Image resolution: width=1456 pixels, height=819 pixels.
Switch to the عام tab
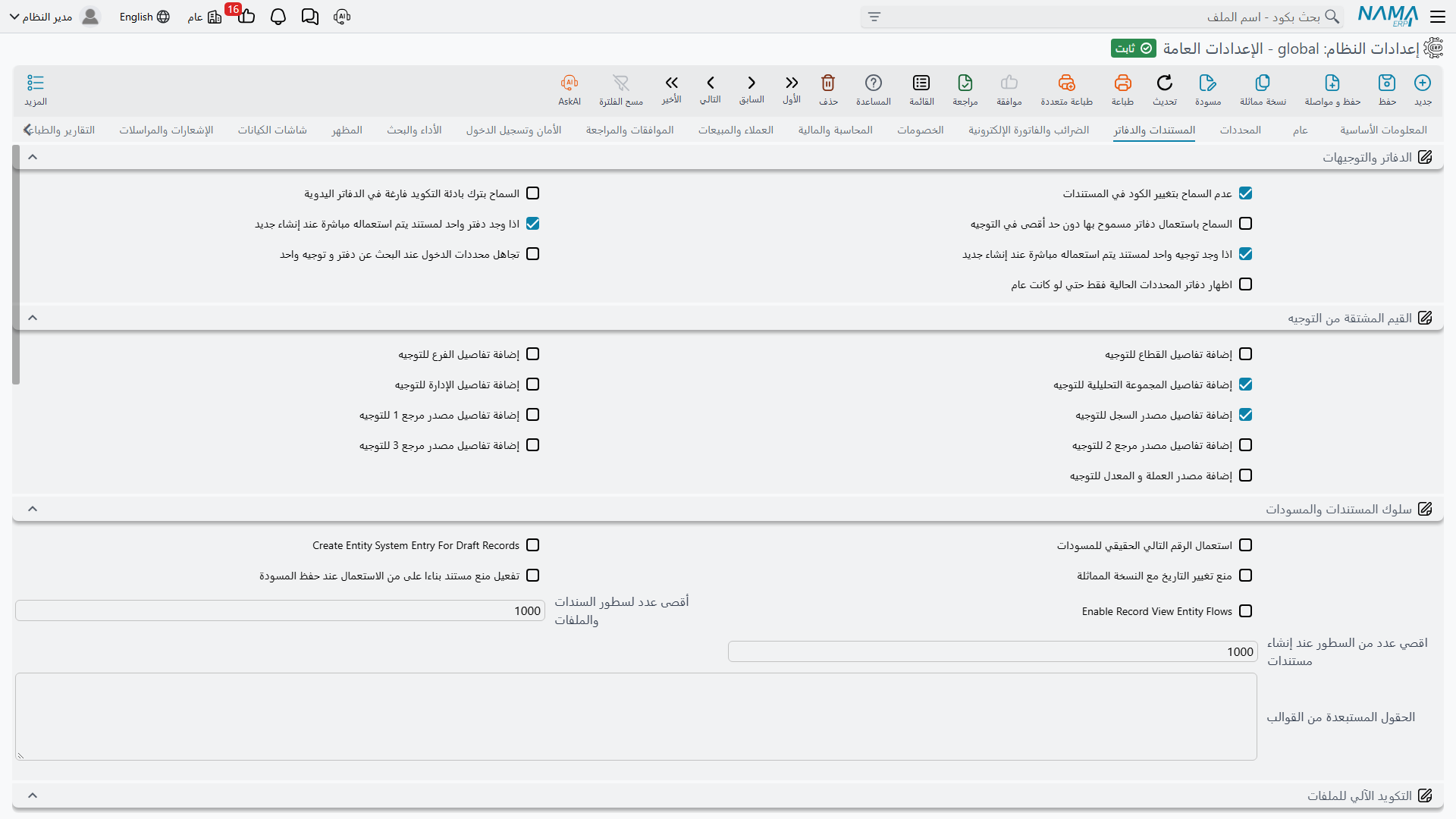click(x=1301, y=130)
